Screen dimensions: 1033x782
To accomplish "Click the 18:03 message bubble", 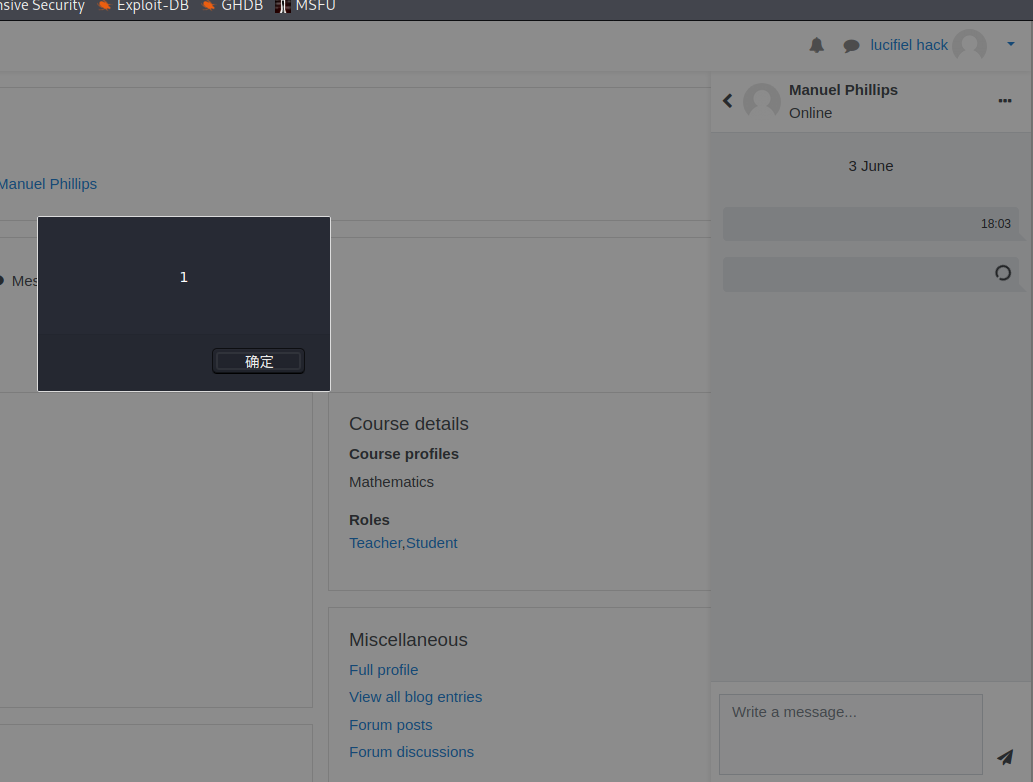I will pyautogui.click(x=870, y=224).
